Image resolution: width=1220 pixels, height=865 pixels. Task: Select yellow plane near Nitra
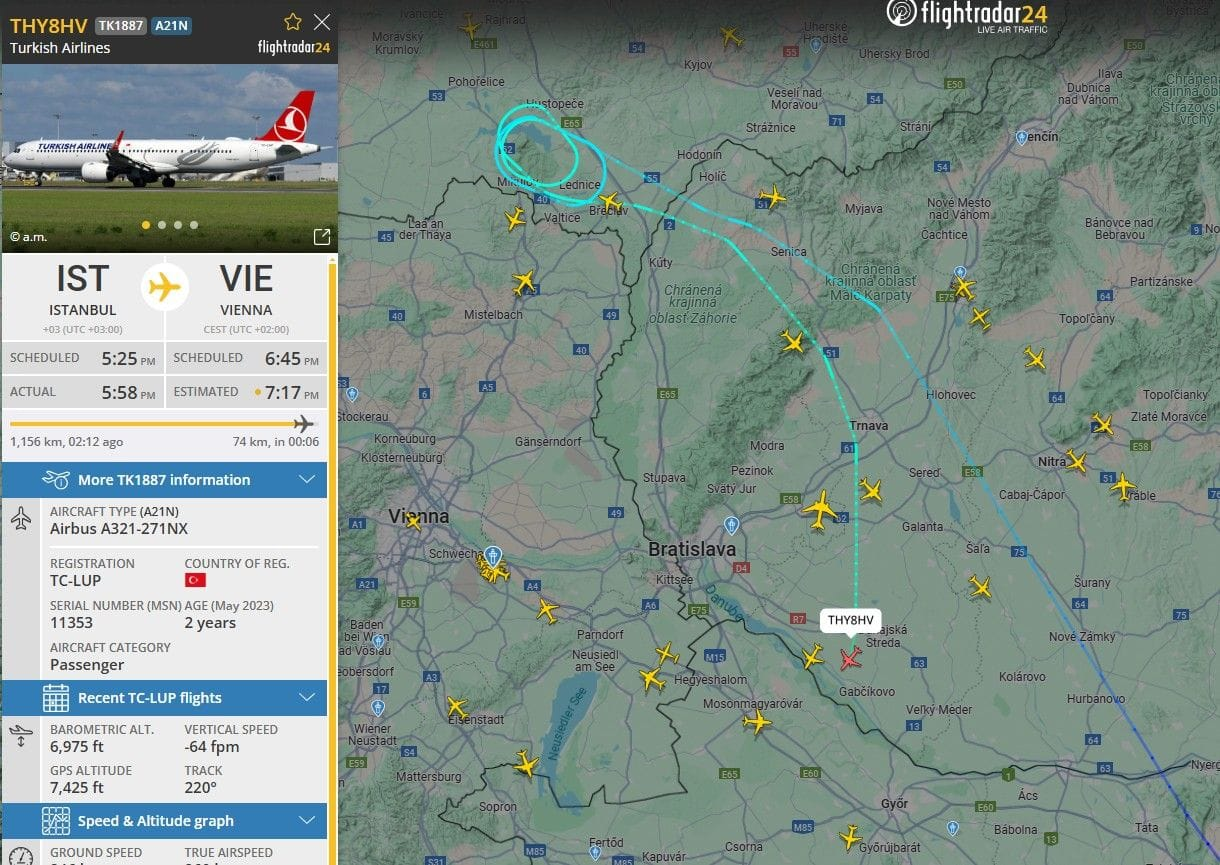(1076, 461)
